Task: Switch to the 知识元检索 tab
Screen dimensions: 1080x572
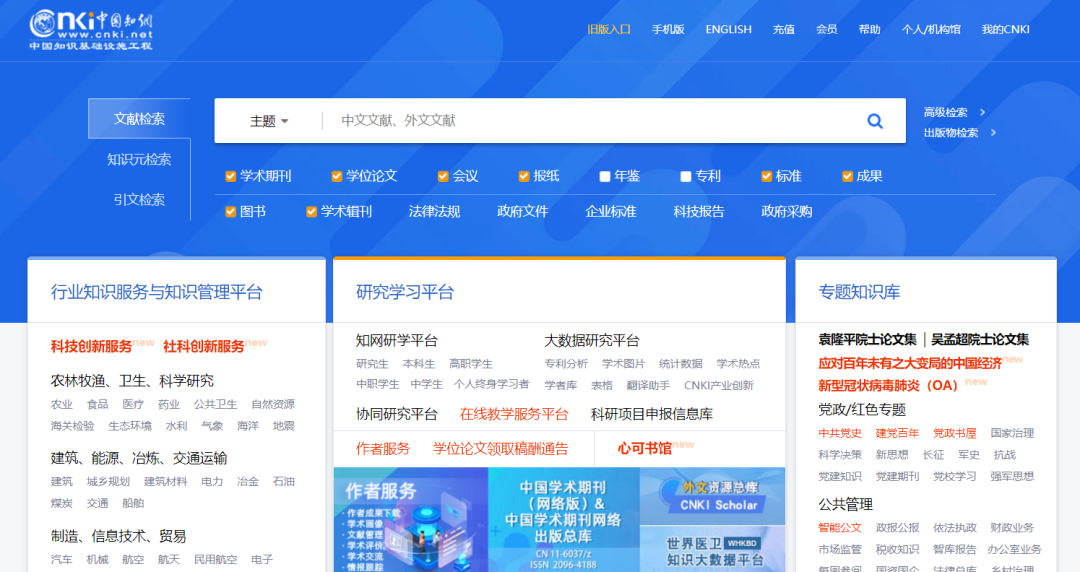Action: click(x=139, y=159)
